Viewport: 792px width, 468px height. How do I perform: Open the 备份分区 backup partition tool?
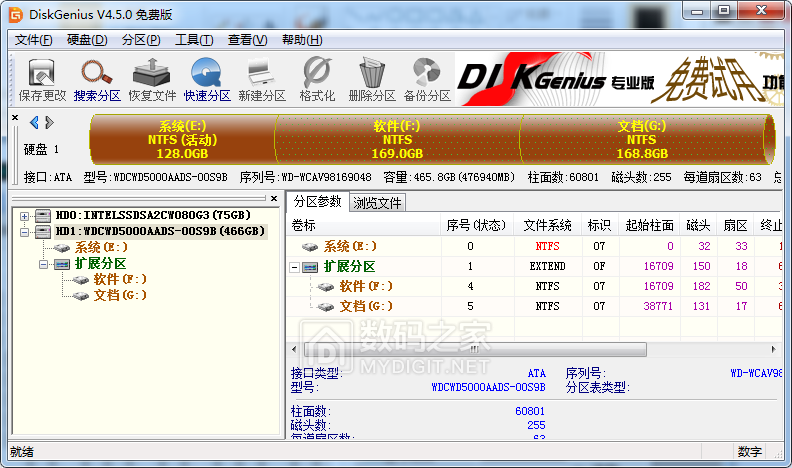[x=427, y=80]
